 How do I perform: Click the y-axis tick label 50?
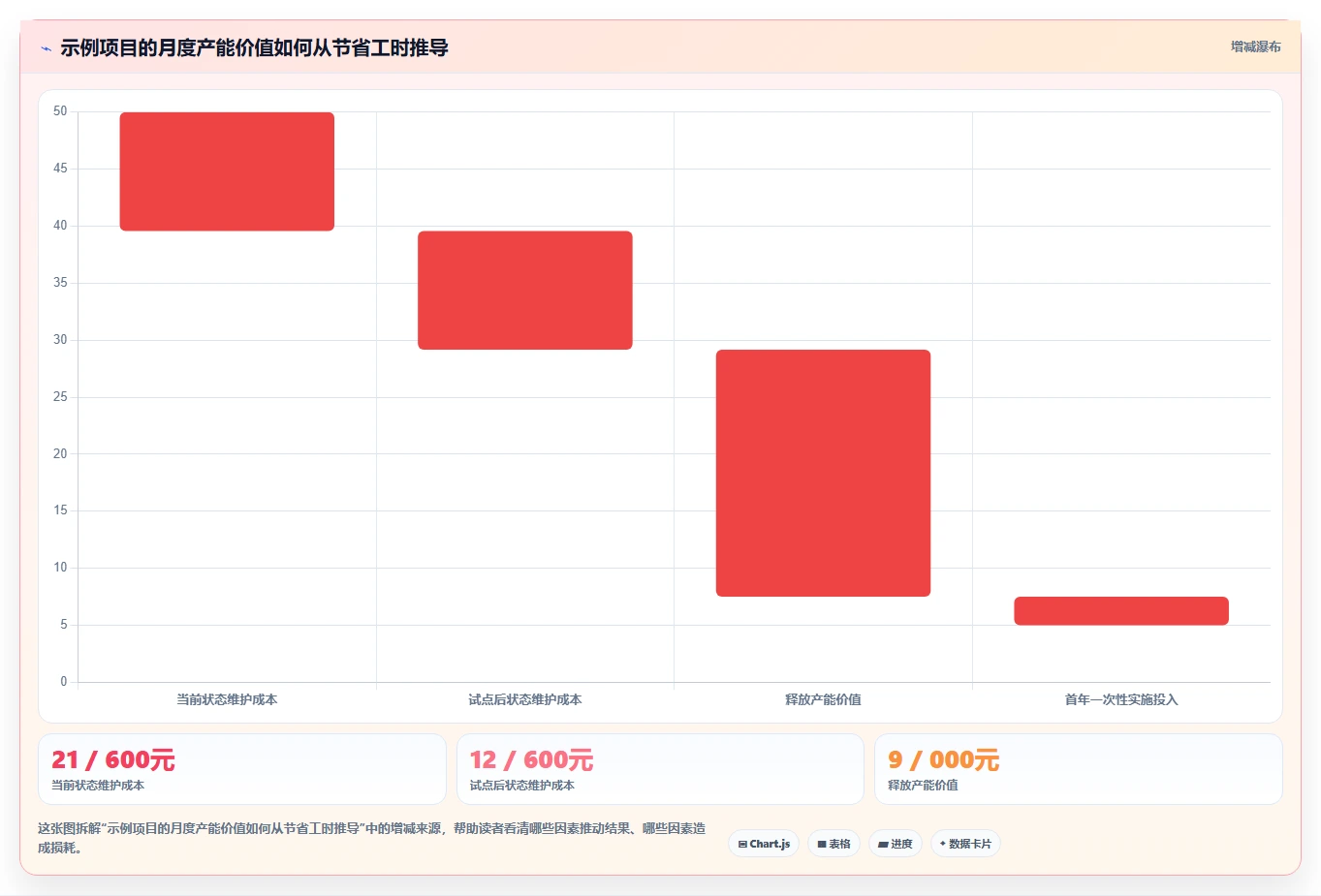pyautogui.click(x=60, y=111)
